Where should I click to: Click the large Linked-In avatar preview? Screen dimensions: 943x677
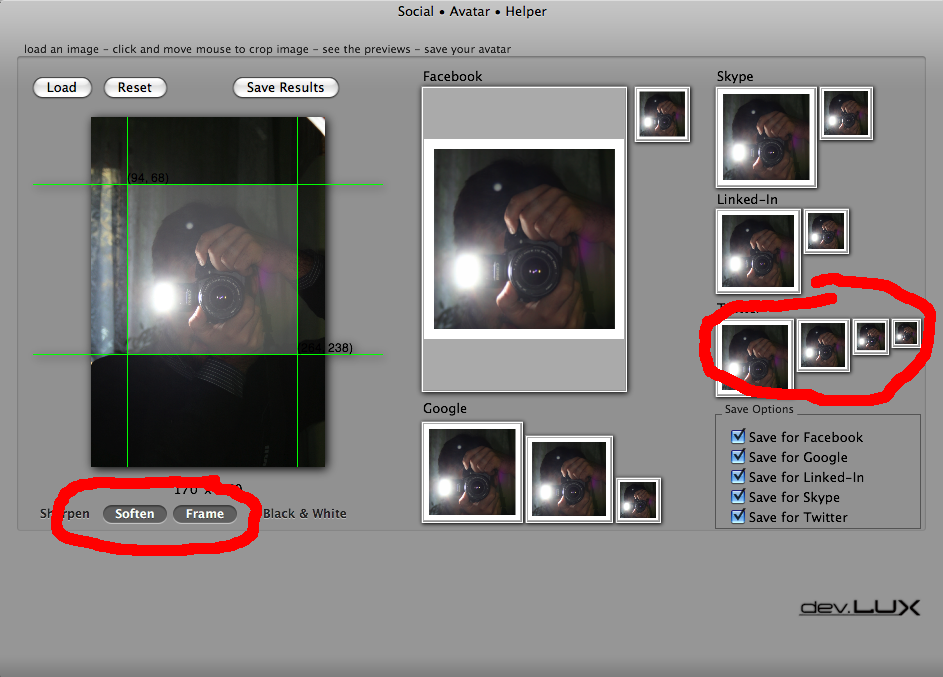tap(758, 251)
